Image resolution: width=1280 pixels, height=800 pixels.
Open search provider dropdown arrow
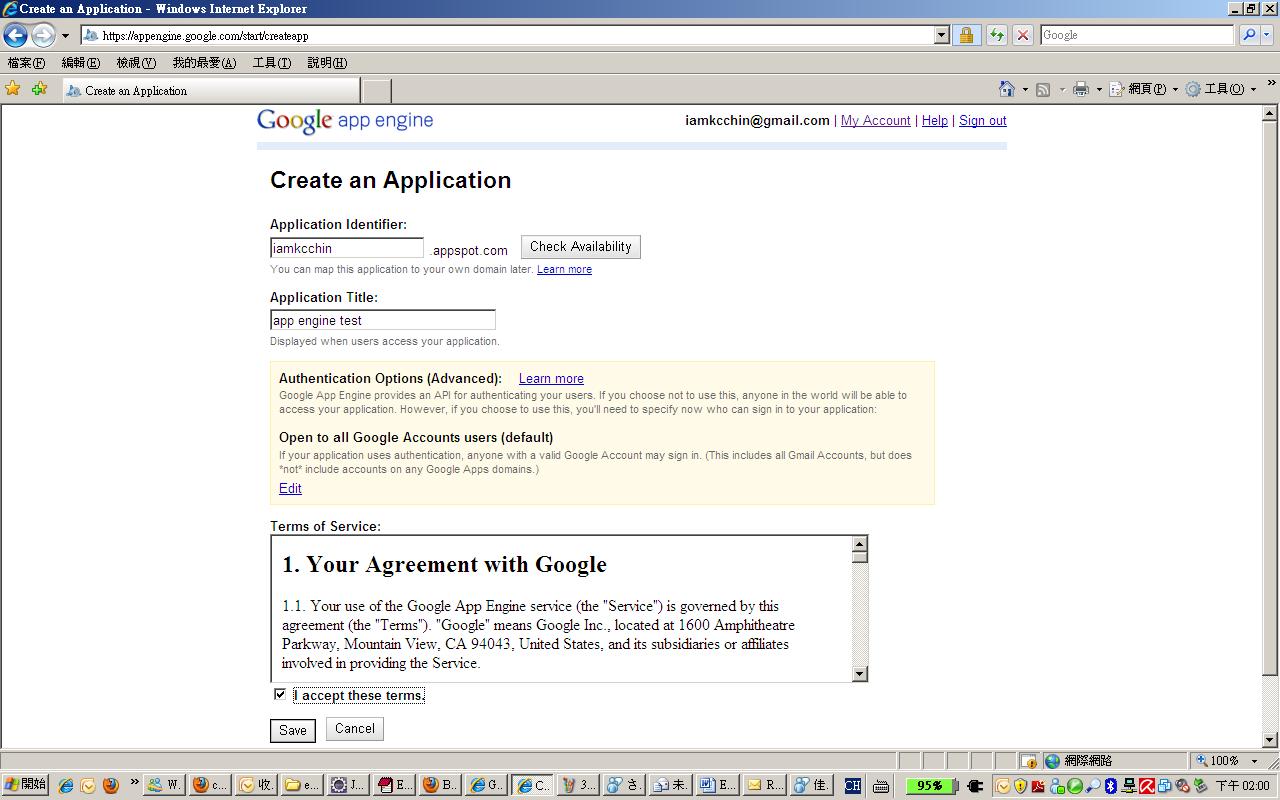1267,35
